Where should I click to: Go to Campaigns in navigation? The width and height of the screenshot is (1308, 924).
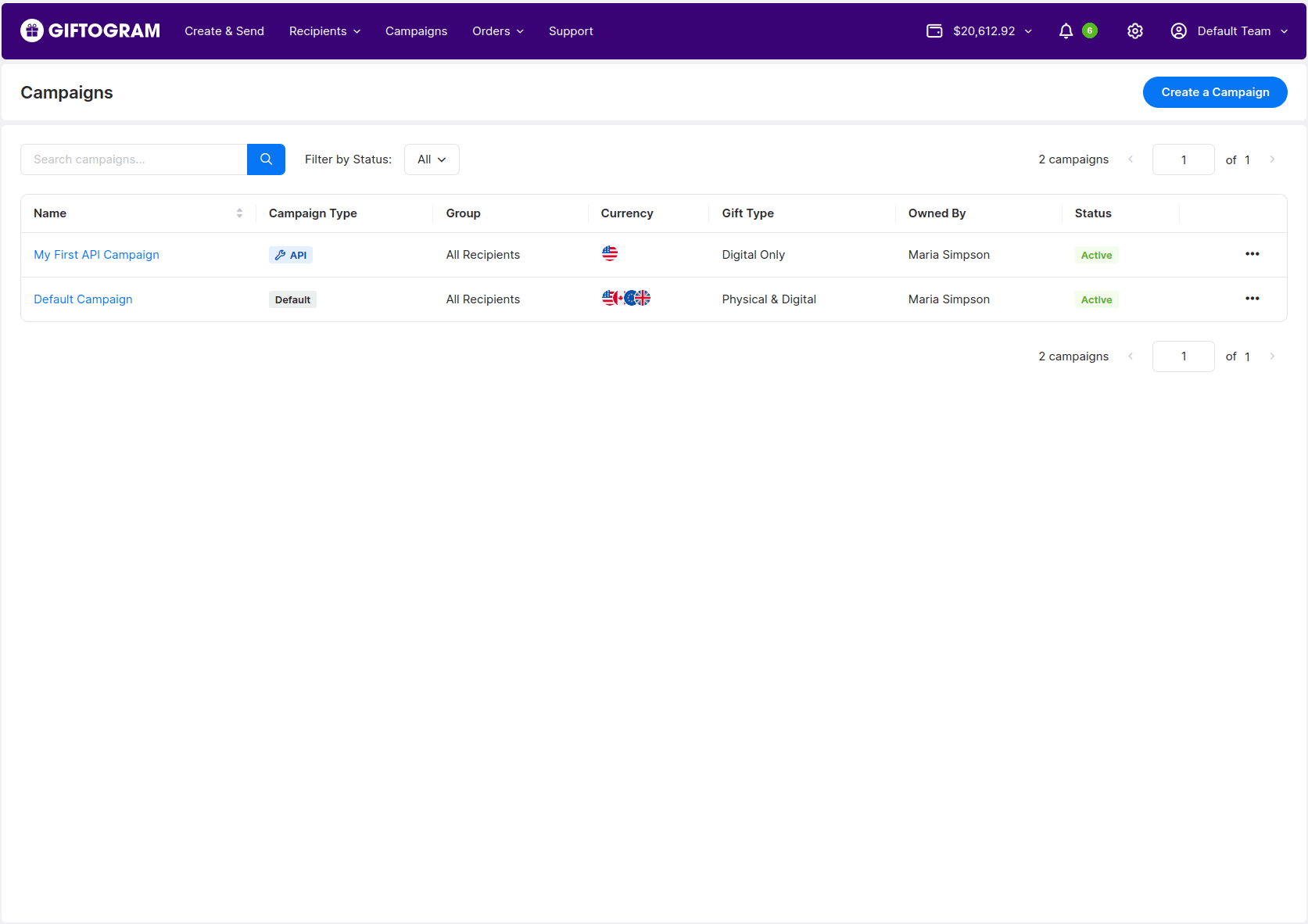pyautogui.click(x=416, y=31)
